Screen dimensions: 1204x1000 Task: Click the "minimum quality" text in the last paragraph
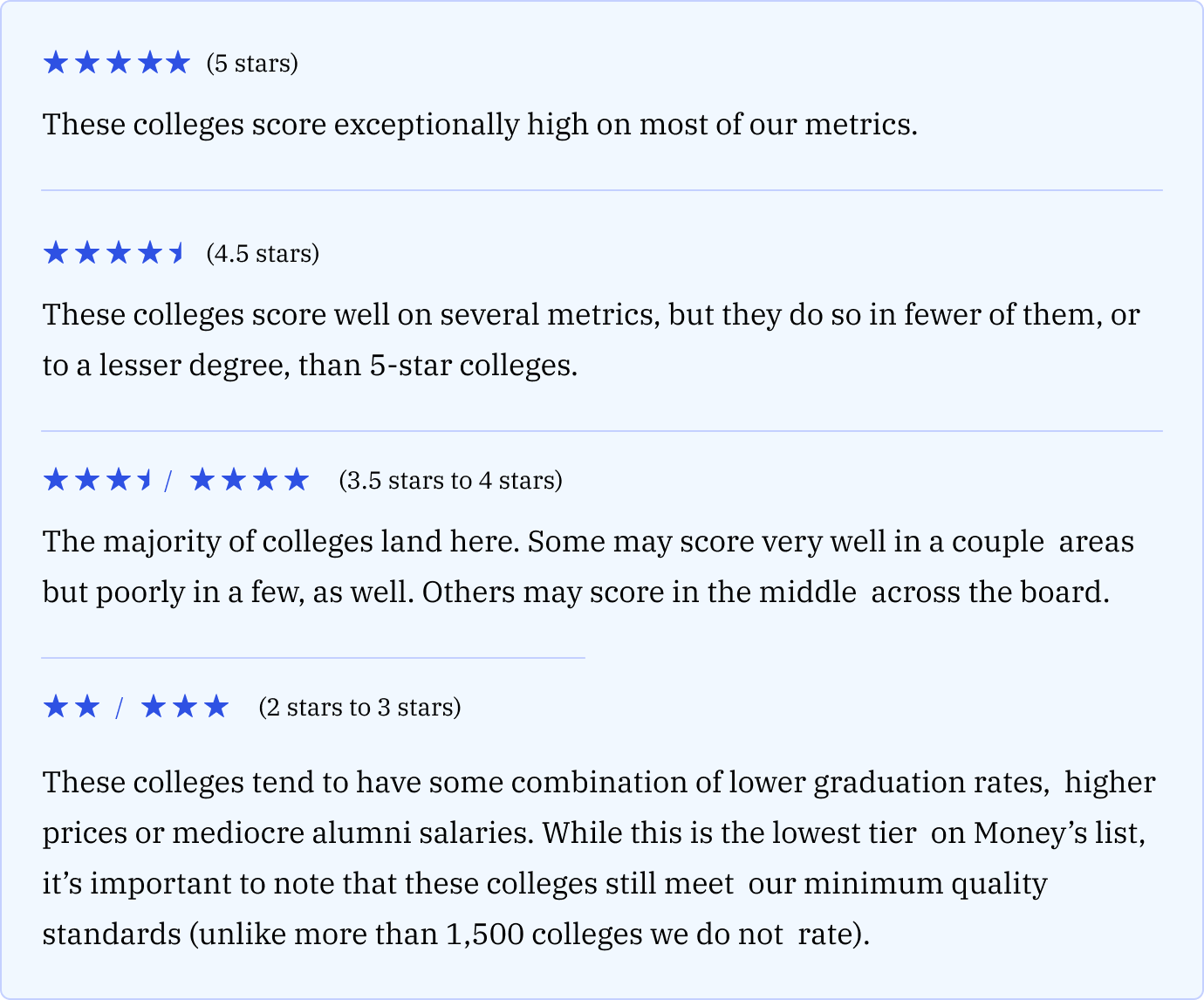pyautogui.click(x=925, y=884)
